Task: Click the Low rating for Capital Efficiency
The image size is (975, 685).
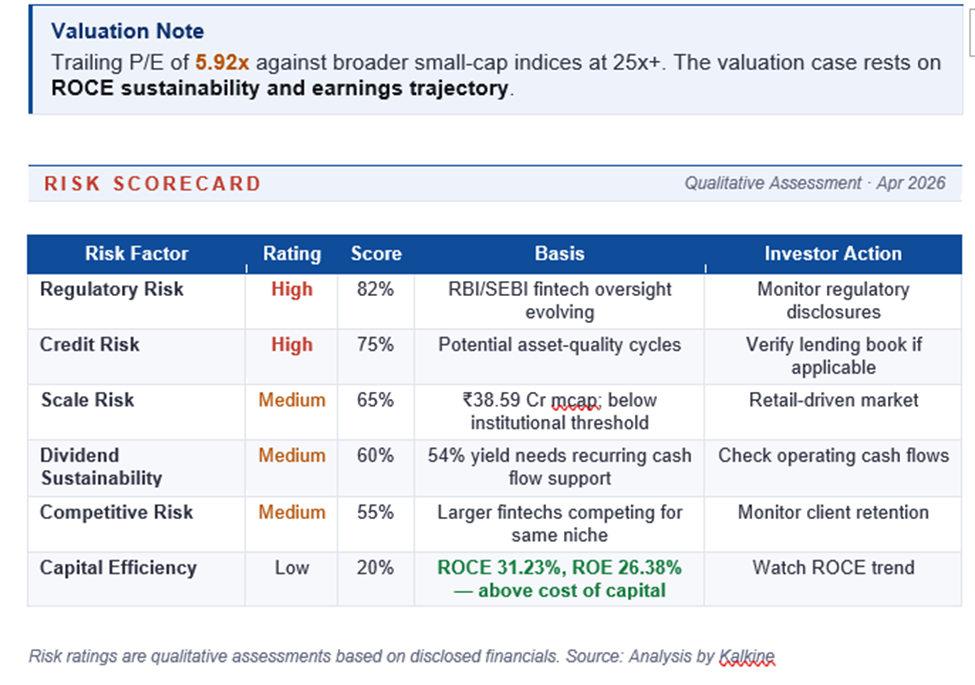Action: tap(292, 568)
